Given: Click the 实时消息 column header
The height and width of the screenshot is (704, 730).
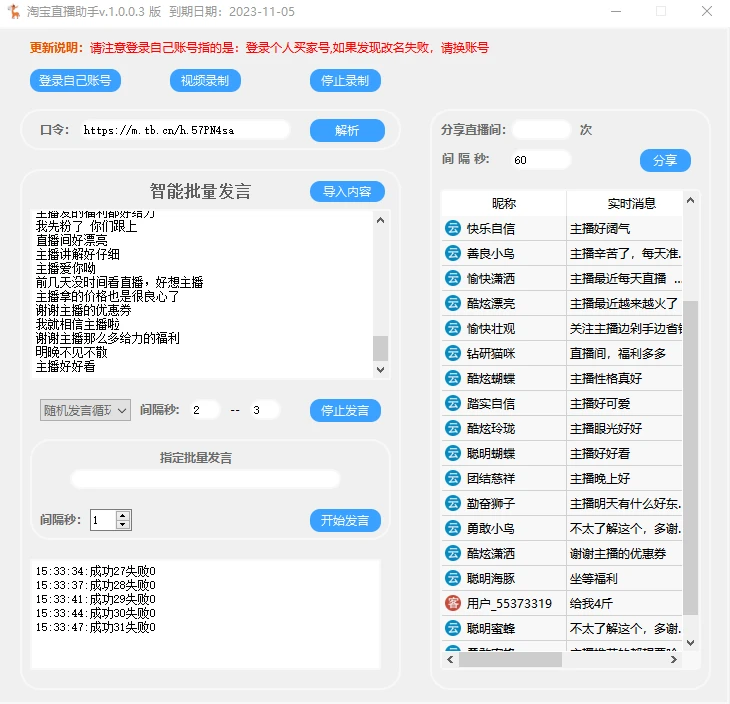Looking at the screenshot, I should (625, 203).
